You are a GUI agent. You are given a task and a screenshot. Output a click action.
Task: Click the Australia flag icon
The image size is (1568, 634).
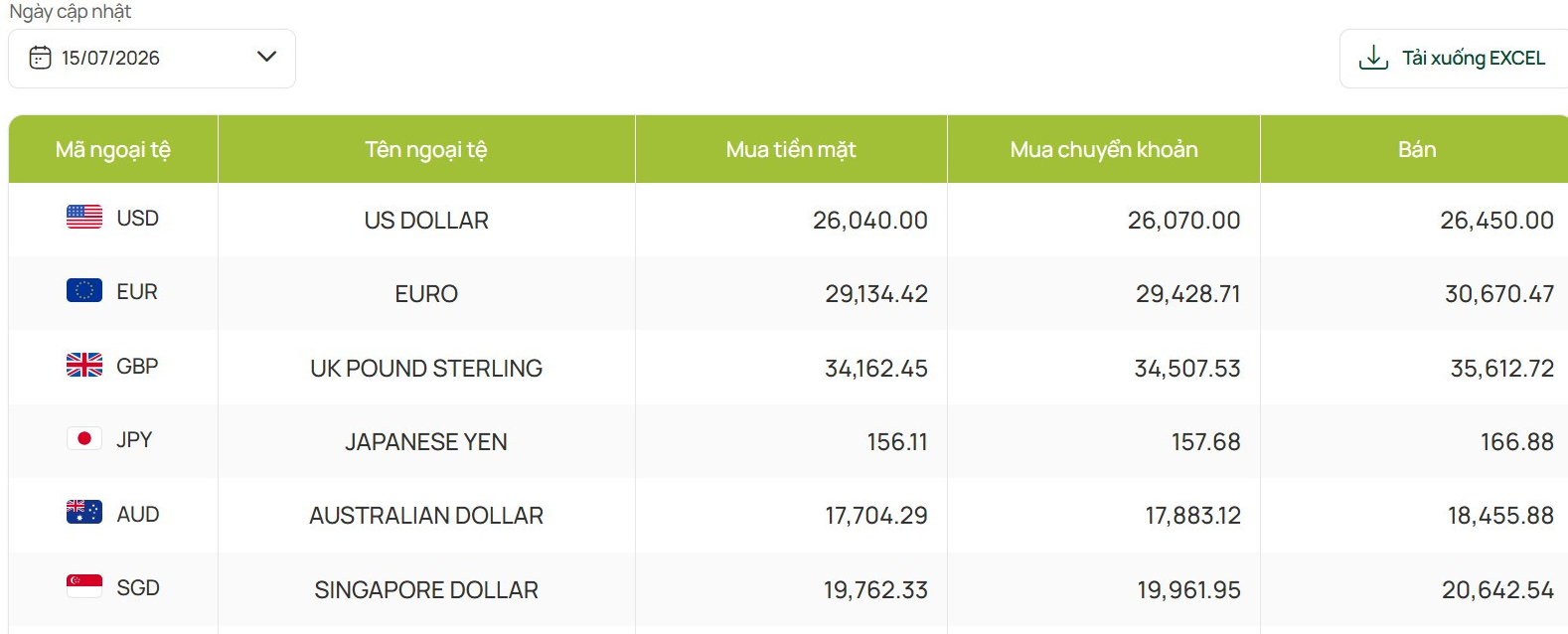[84, 512]
